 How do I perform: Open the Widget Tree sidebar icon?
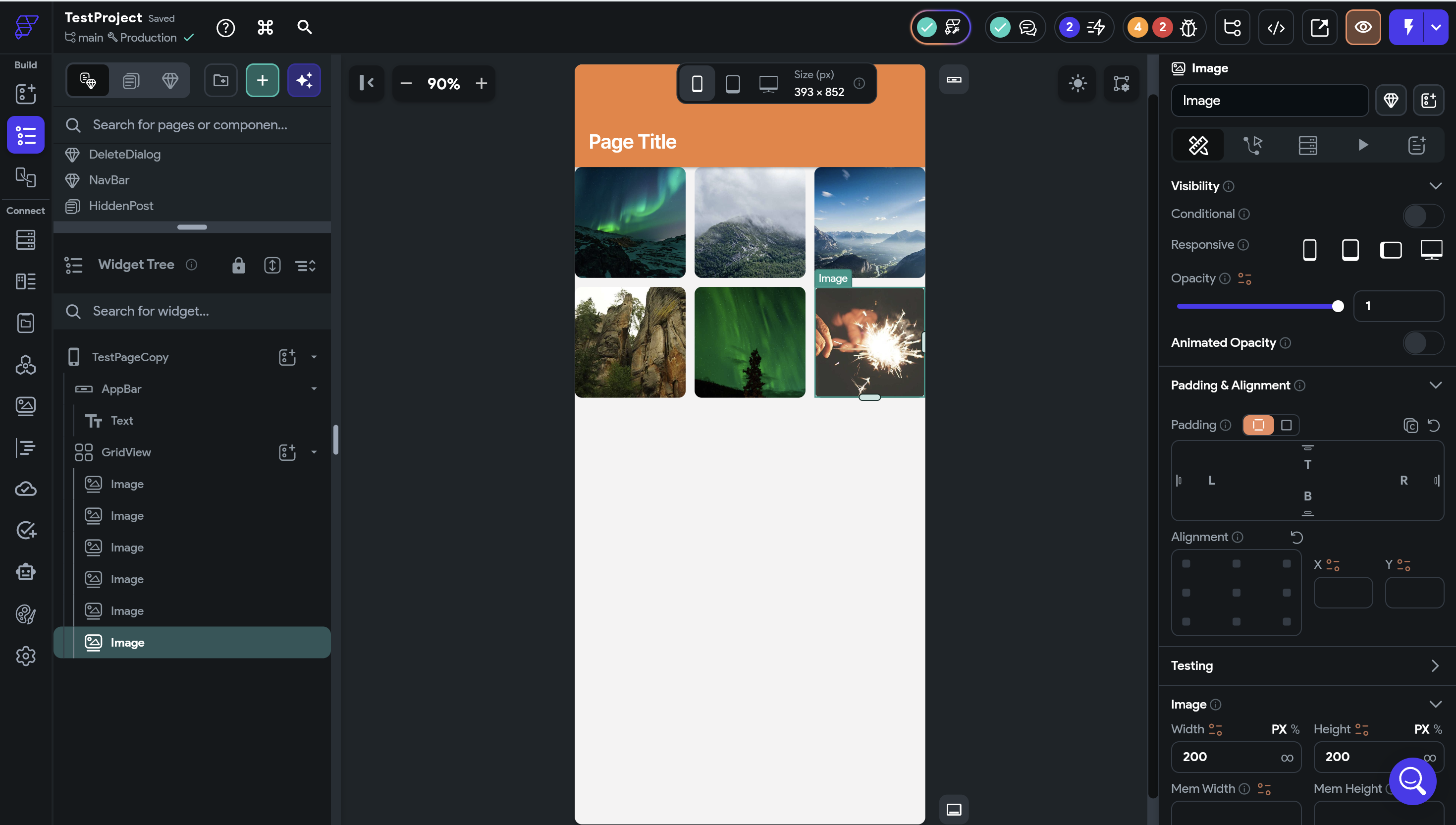[25, 135]
